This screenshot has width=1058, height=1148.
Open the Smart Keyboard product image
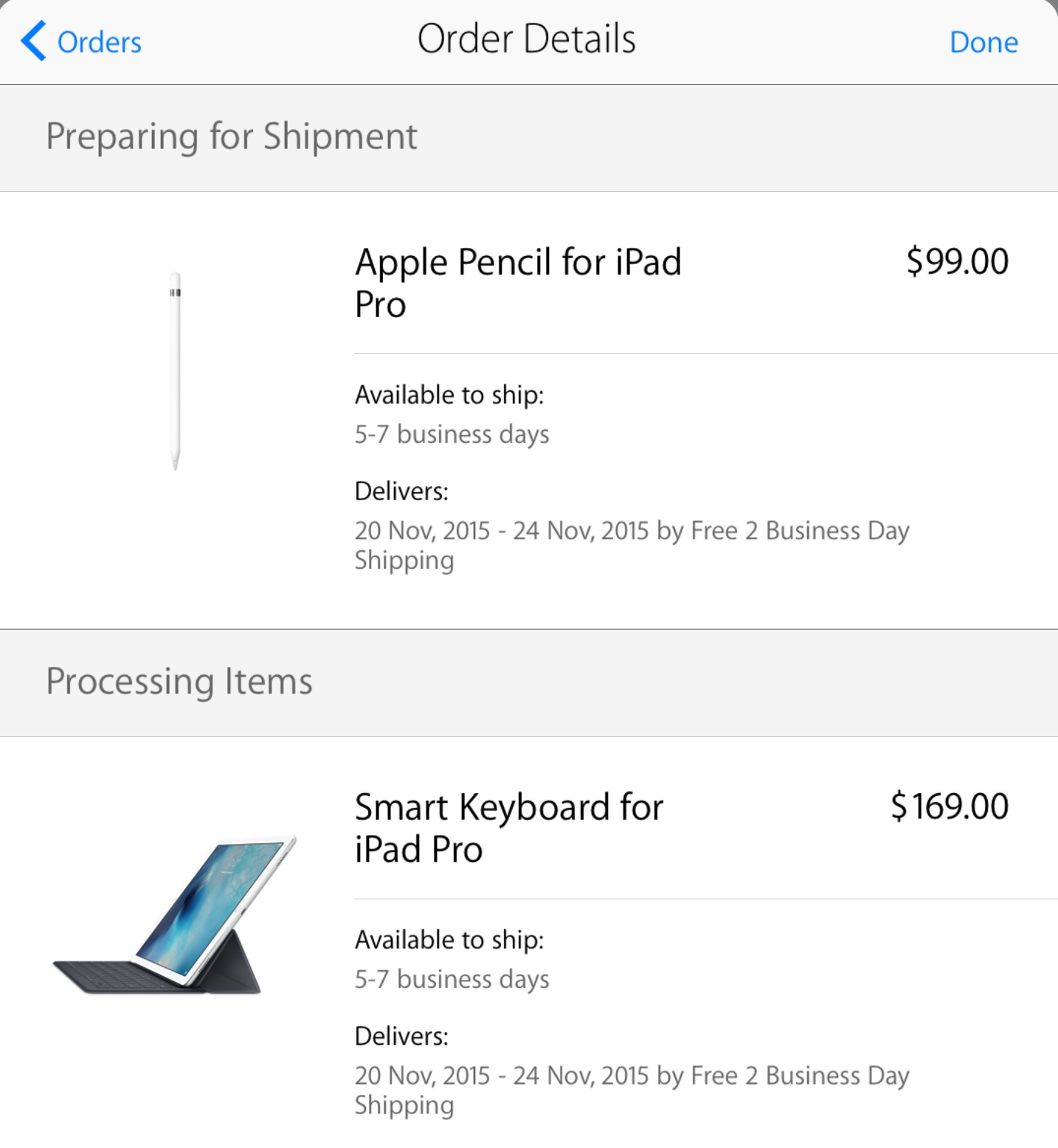click(175, 915)
